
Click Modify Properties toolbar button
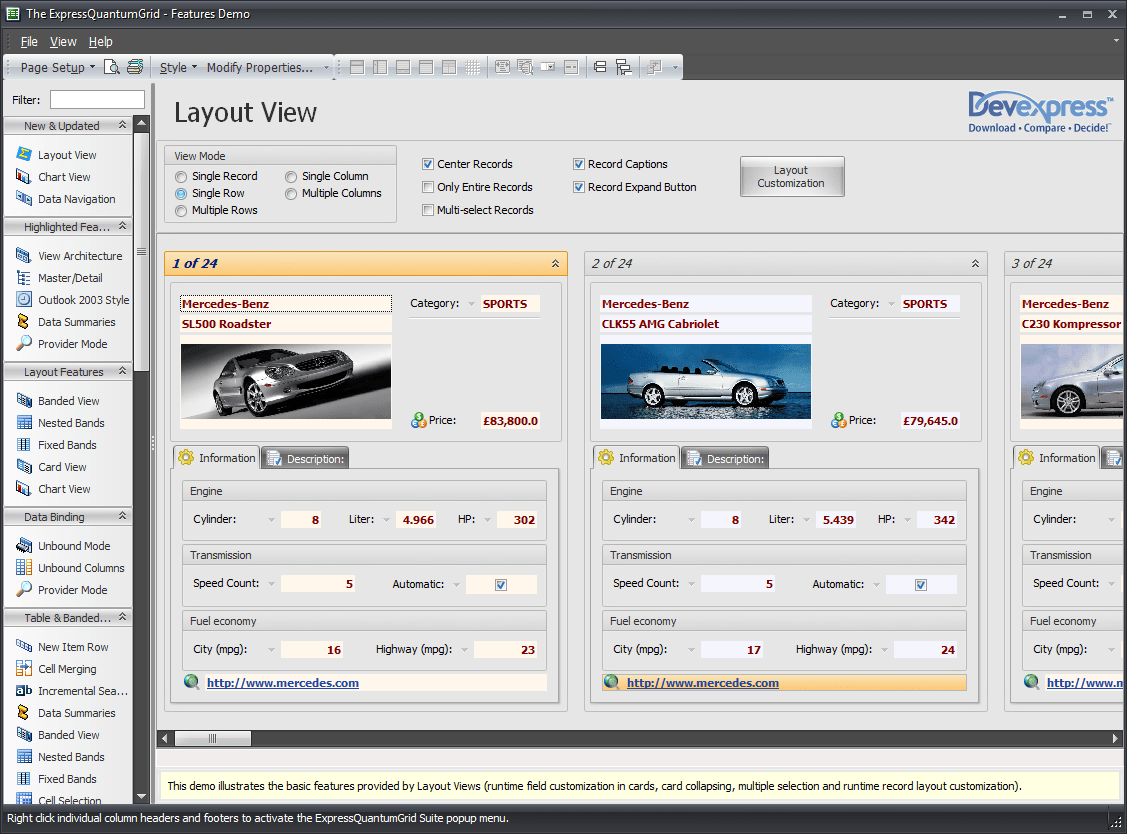pos(260,67)
